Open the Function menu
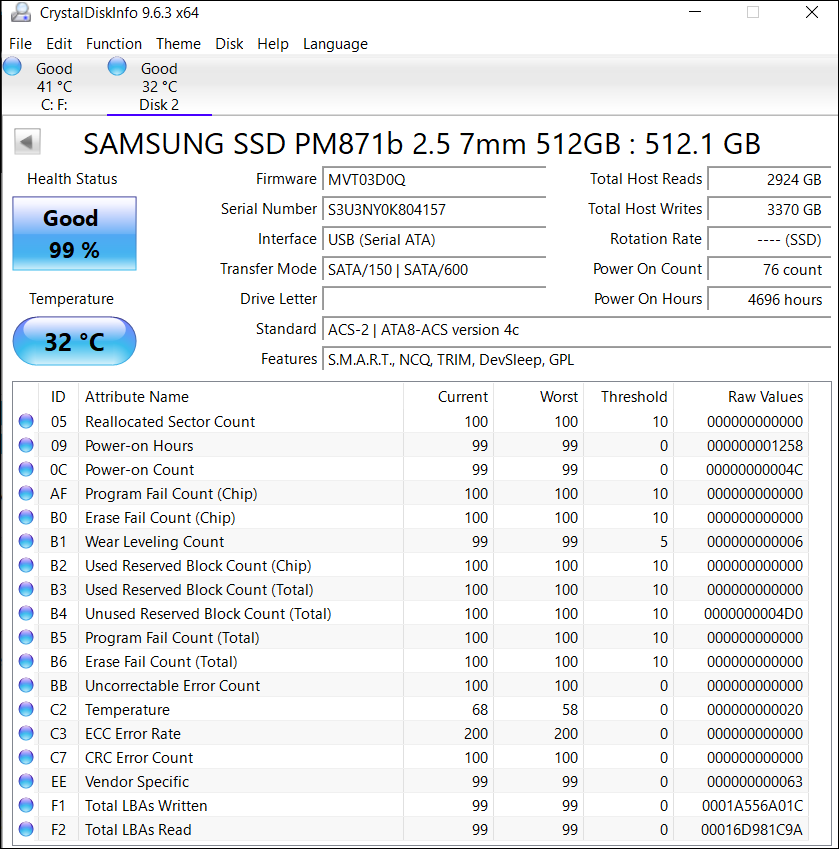The width and height of the screenshot is (839, 849). coord(114,44)
